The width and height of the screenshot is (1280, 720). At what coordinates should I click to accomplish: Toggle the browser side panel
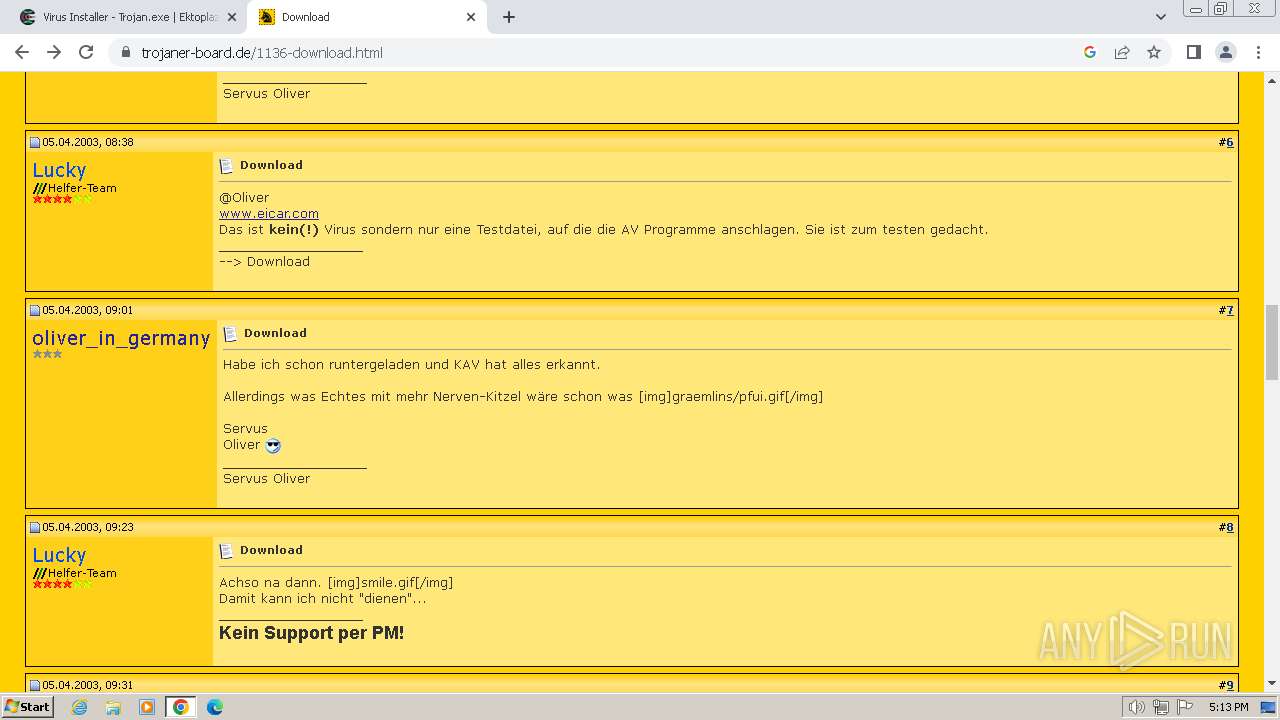pos(1193,52)
